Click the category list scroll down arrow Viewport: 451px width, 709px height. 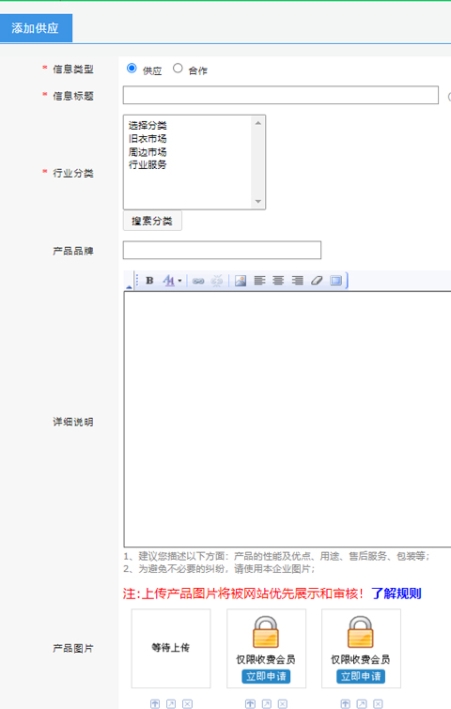pyautogui.click(x=258, y=202)
